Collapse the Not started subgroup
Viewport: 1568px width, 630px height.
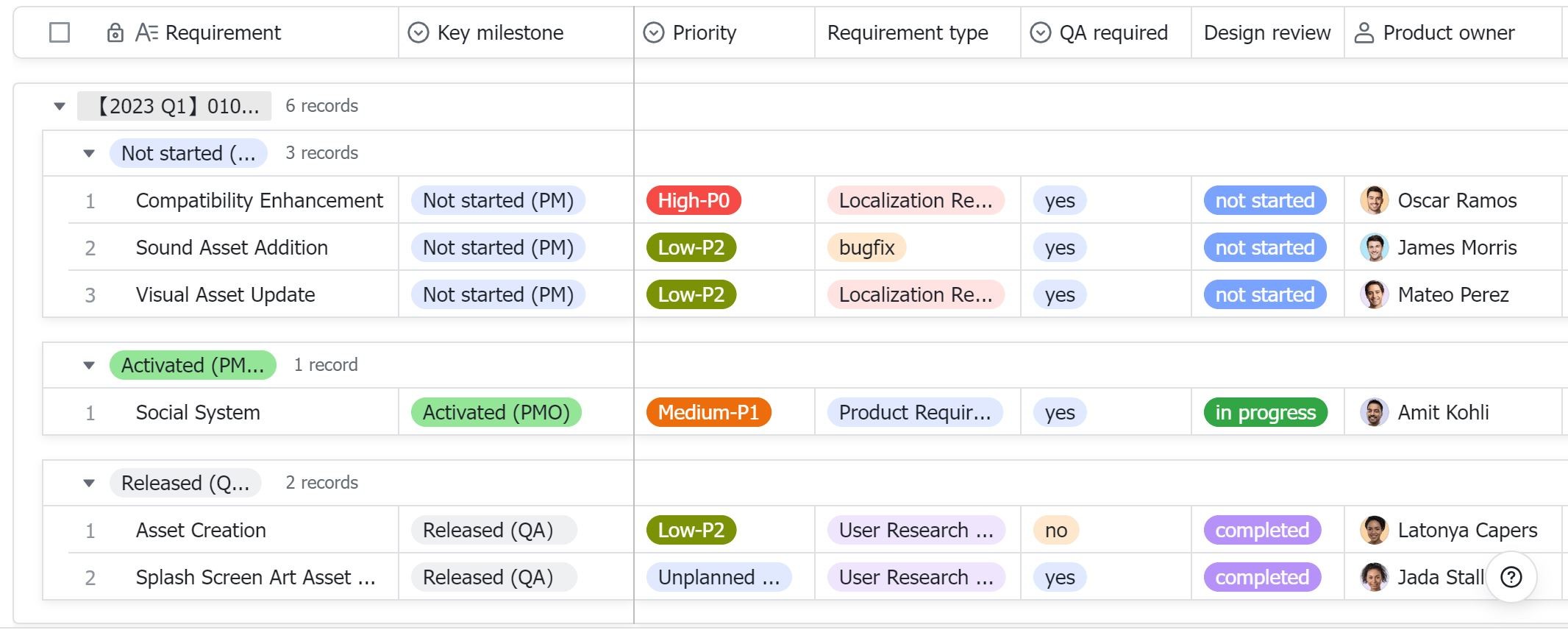click(x=89, y=153)
